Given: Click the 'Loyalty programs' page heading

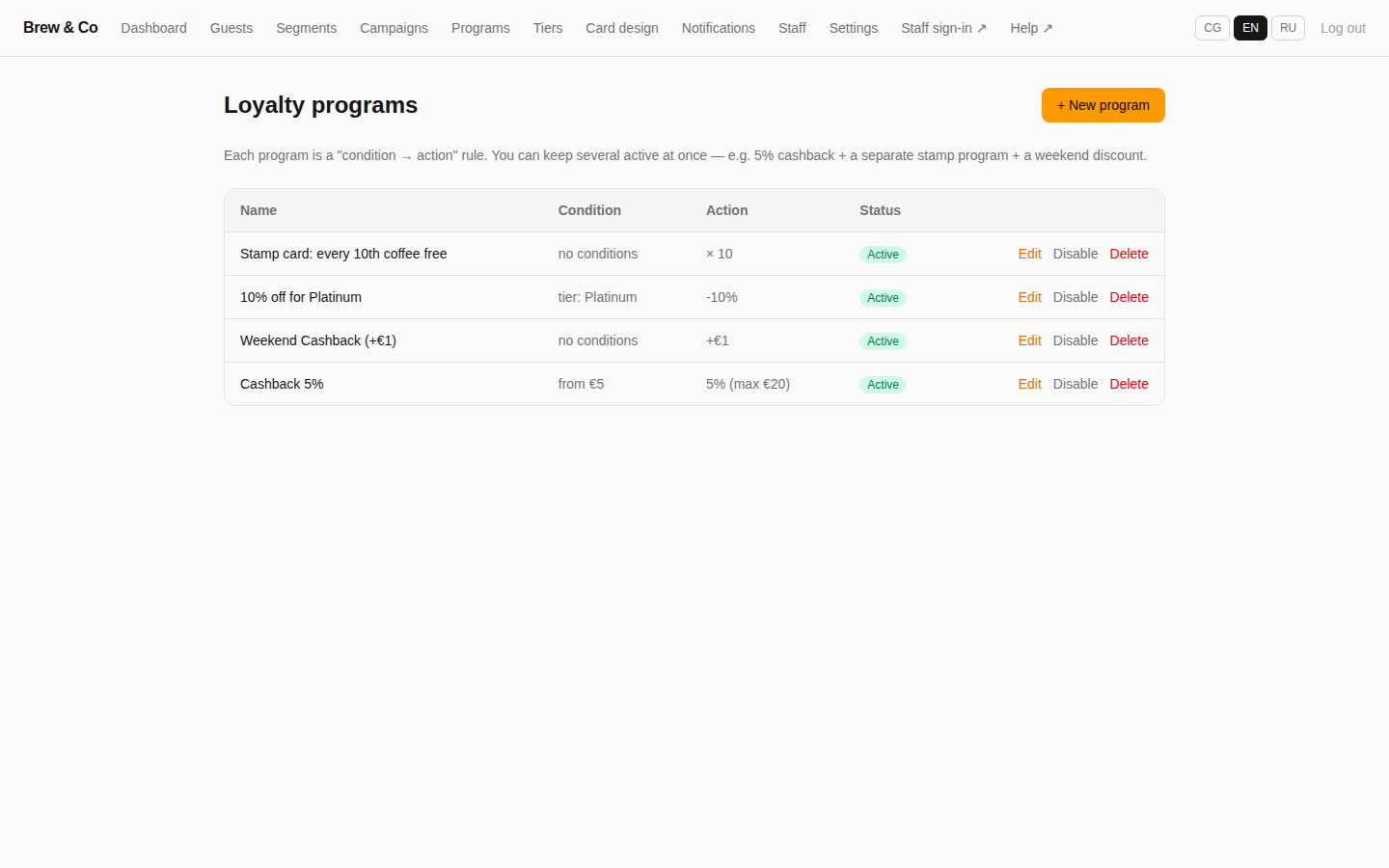Looking at the screenshot, I should [x=321, y=105].
